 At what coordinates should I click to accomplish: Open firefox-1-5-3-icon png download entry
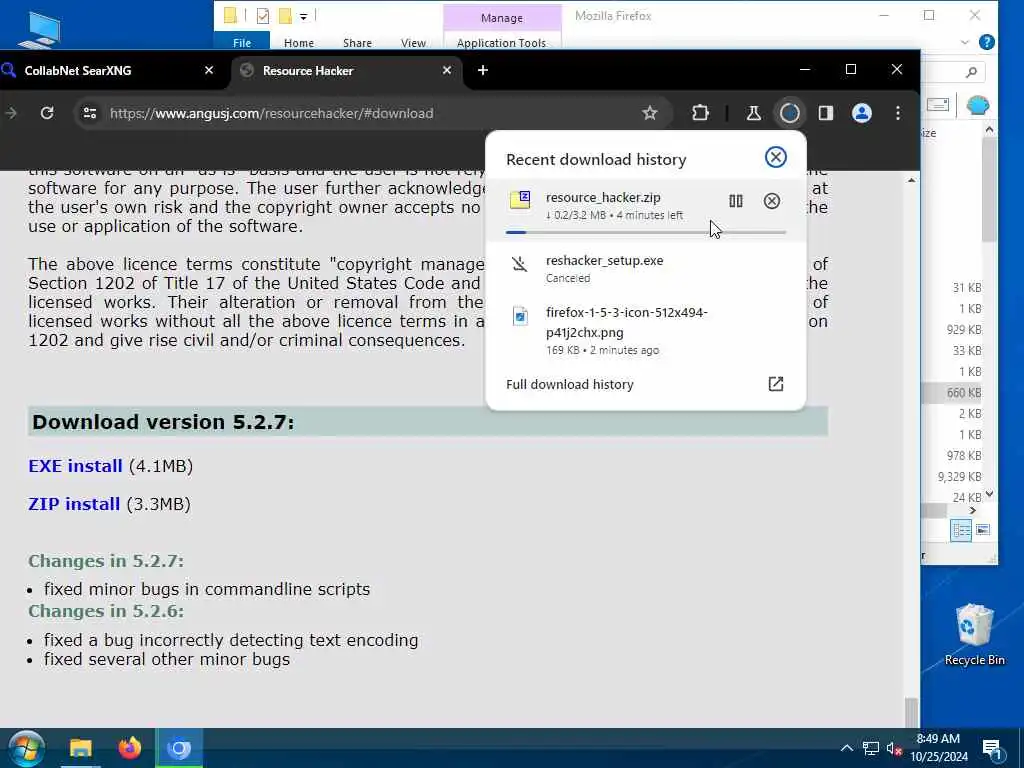[645, 330]
